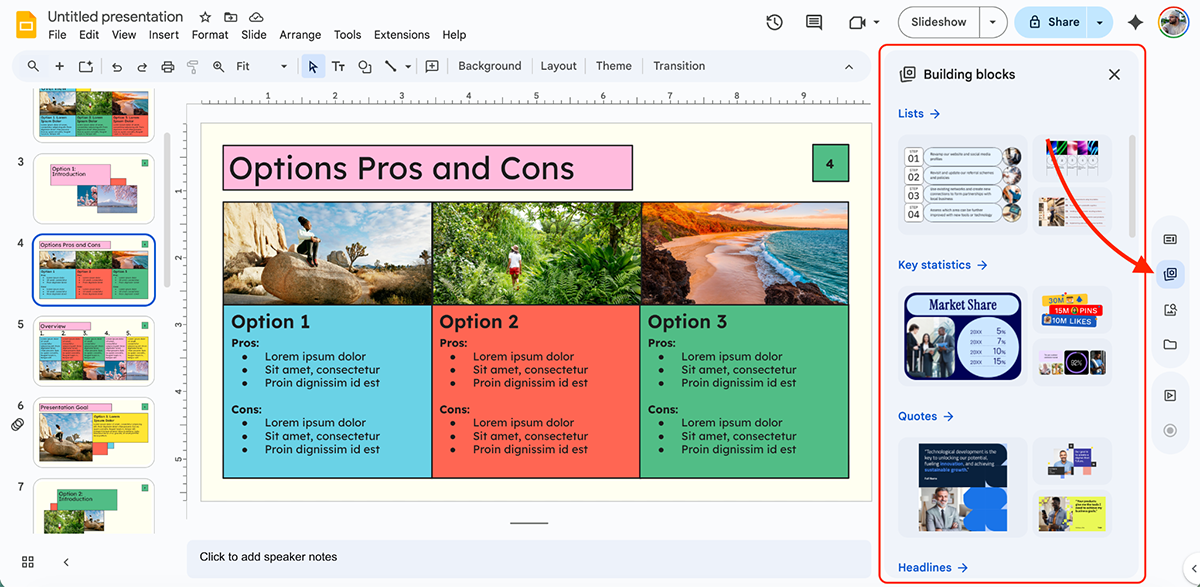The width and height of the screenshot is (1200, 587).
Task: Select the Line tool
Action: pyautogui.click(x=390, y=66)
